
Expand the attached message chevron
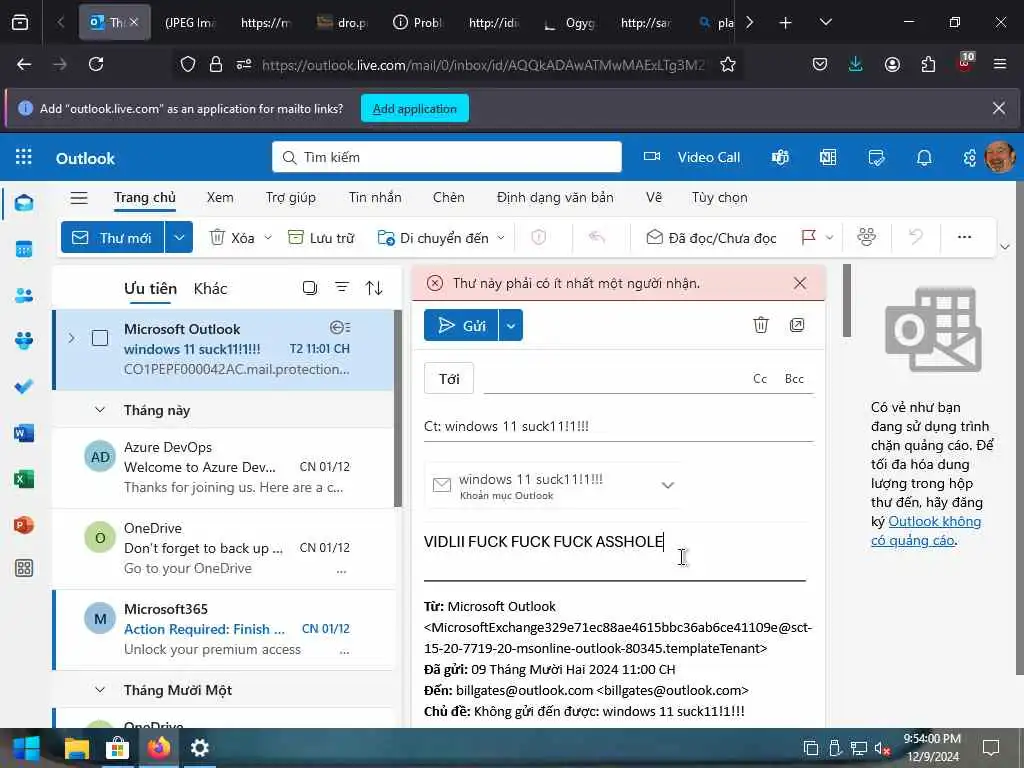(x=667, y=485)
